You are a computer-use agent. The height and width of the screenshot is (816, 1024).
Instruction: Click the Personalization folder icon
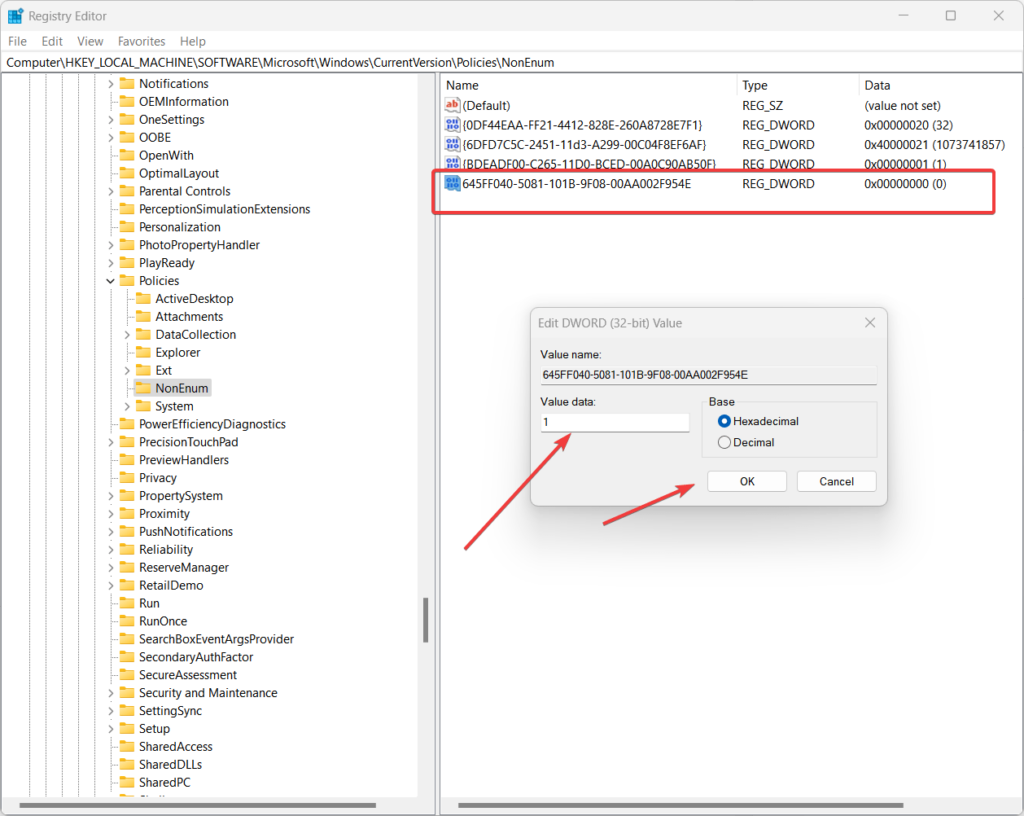pyautogui.click(x=127, y=227)
